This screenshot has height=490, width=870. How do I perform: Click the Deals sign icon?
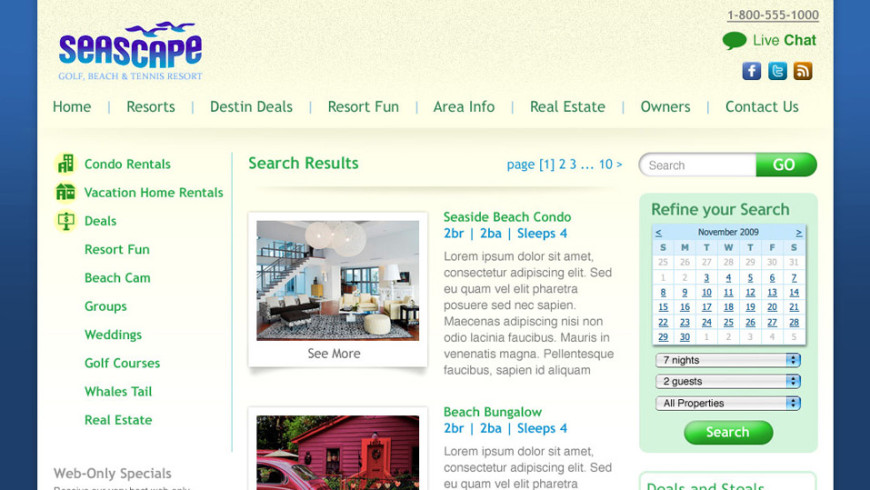(65, 221)
